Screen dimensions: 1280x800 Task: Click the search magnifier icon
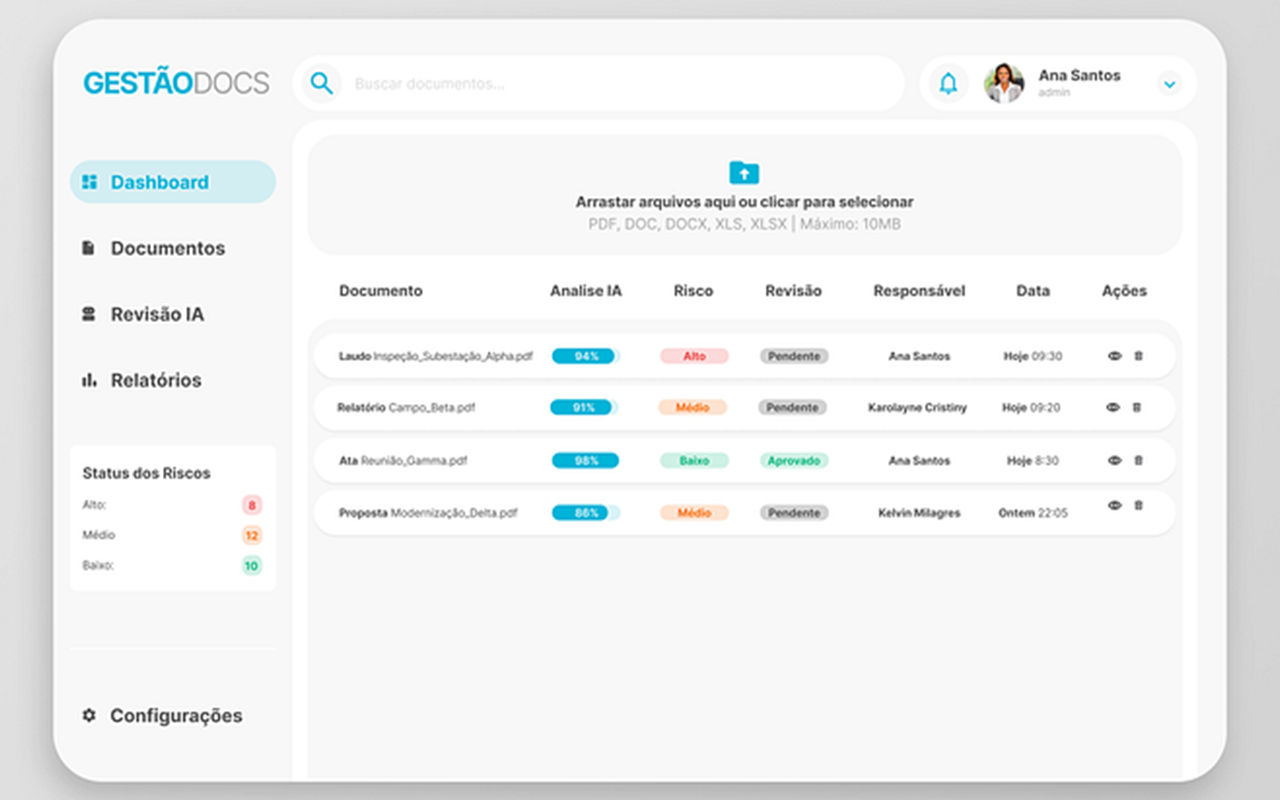[x=320, y=83]
